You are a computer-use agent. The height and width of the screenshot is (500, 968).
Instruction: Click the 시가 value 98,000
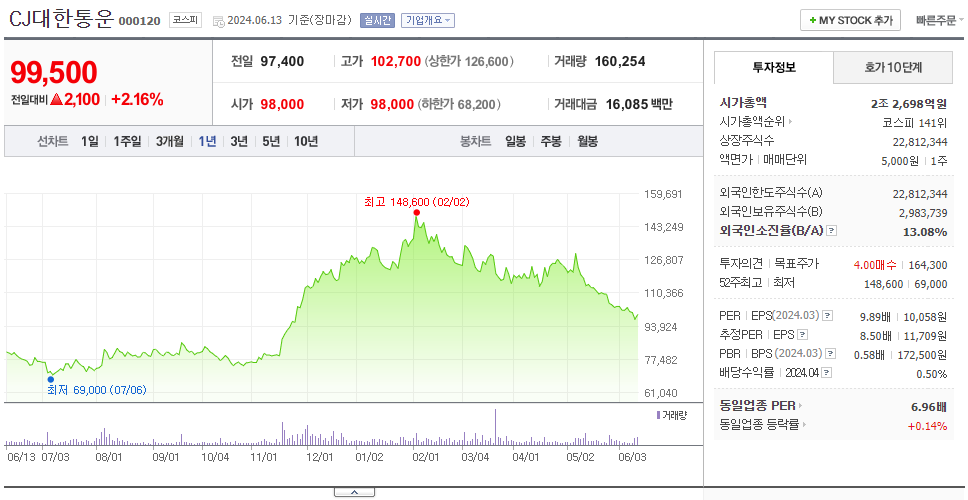click(282, 104)
